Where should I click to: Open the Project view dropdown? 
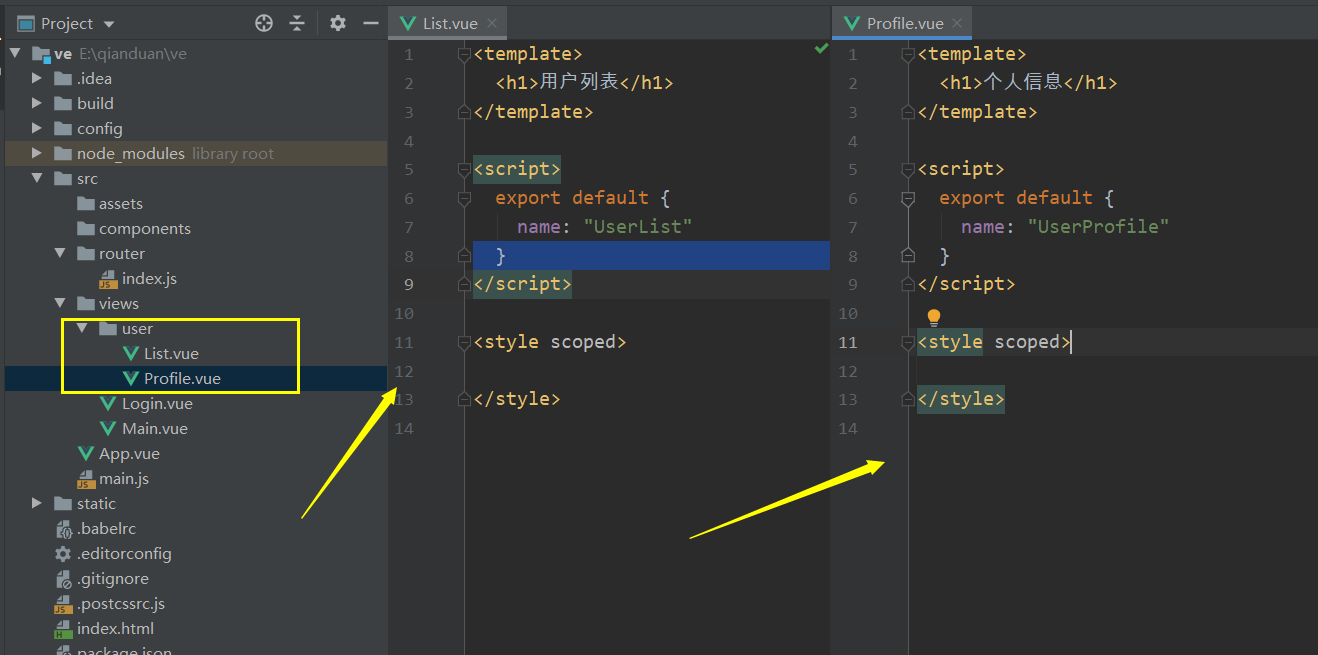(109, 24)
